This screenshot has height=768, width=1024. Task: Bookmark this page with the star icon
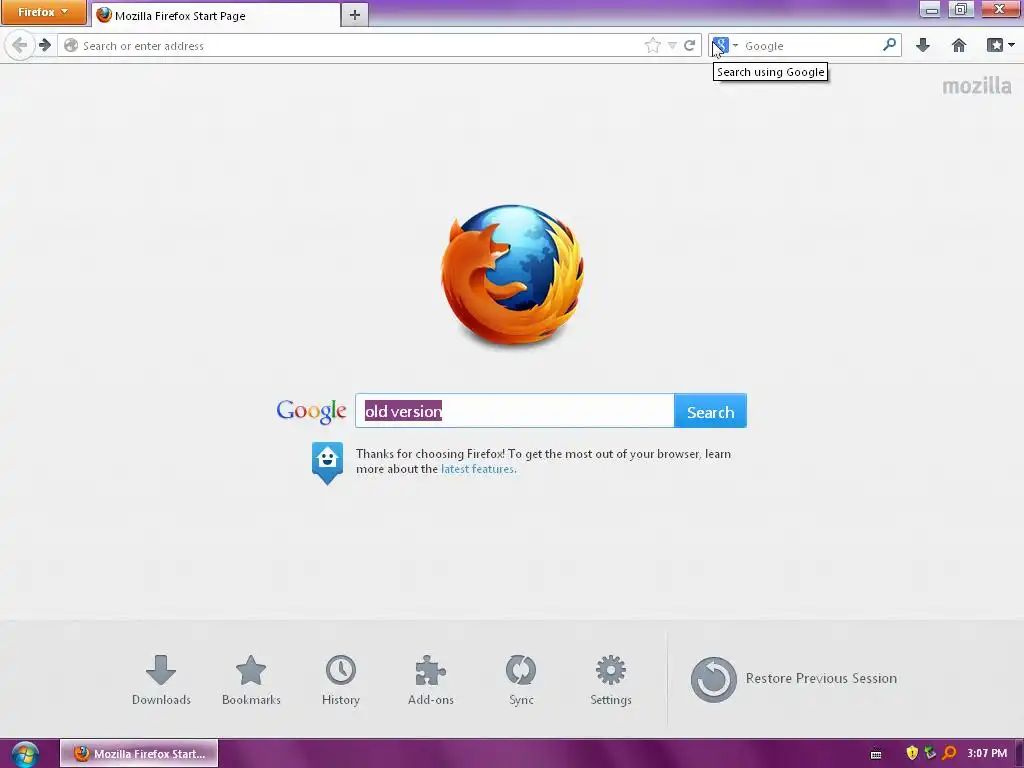(652, 45)
